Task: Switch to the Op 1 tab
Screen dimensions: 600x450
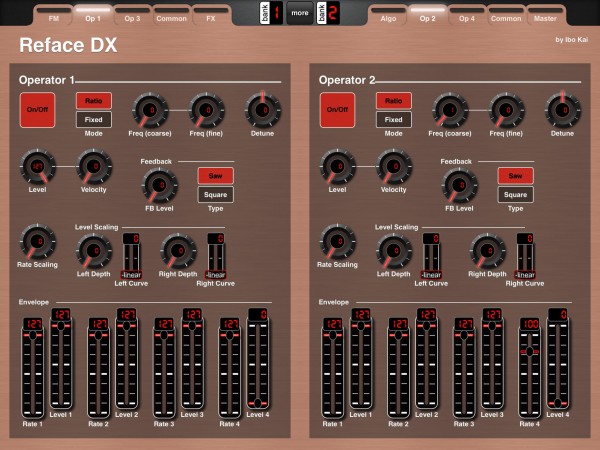Action: 93,16
